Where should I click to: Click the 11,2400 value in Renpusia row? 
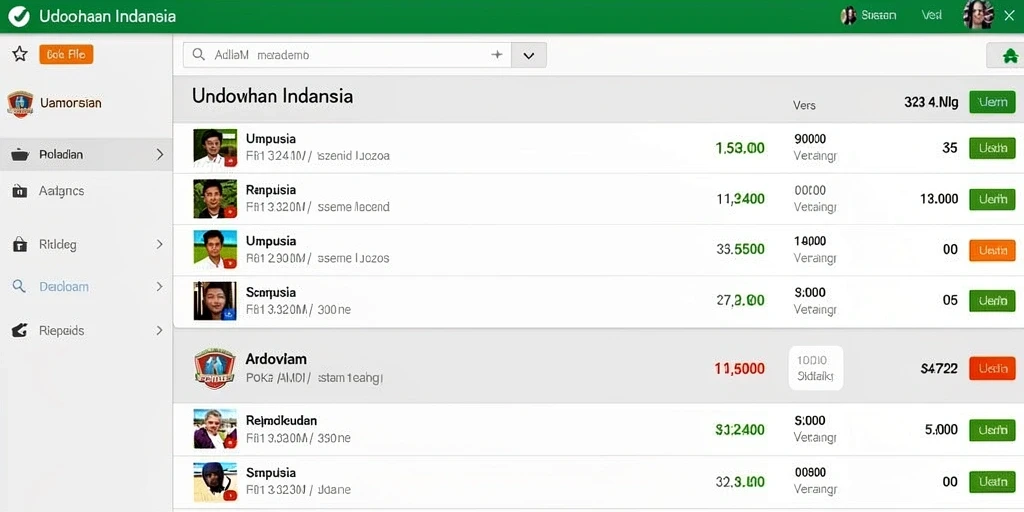point(741,199)
